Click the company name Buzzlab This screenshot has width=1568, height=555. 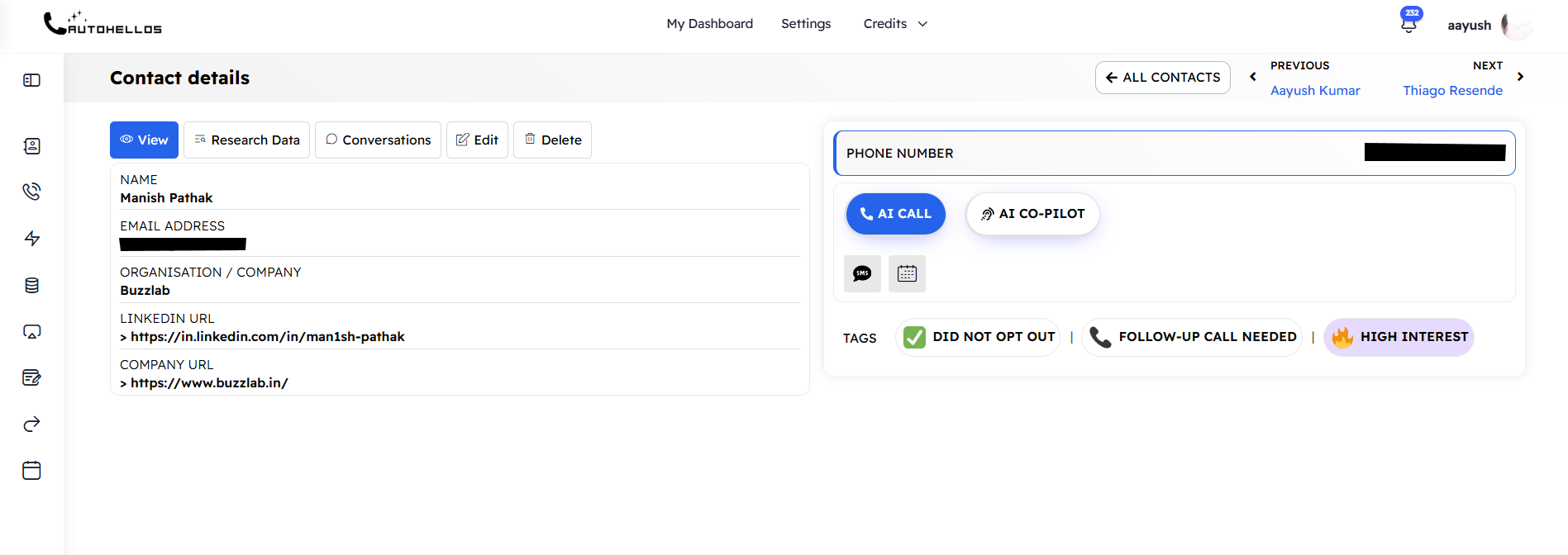[x=145, y=291]
